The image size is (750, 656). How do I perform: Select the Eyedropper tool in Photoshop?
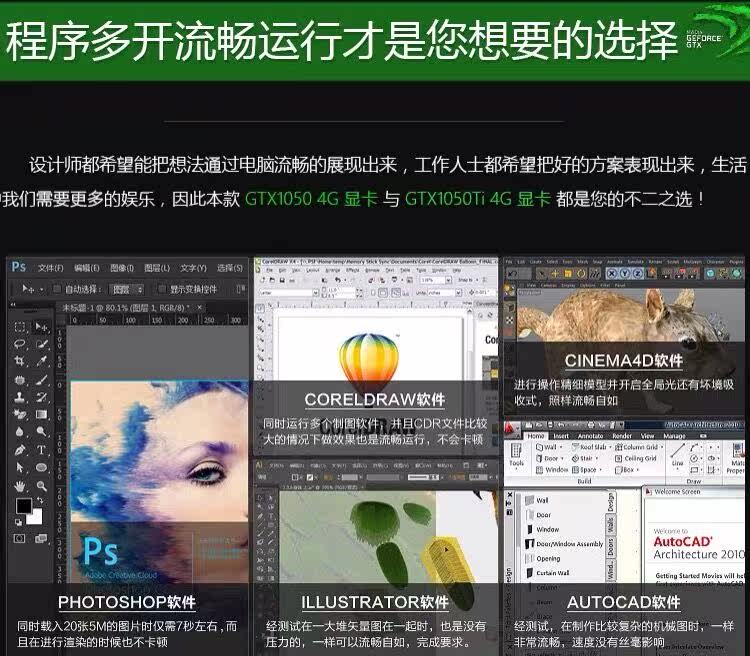[x=42, y=361]
